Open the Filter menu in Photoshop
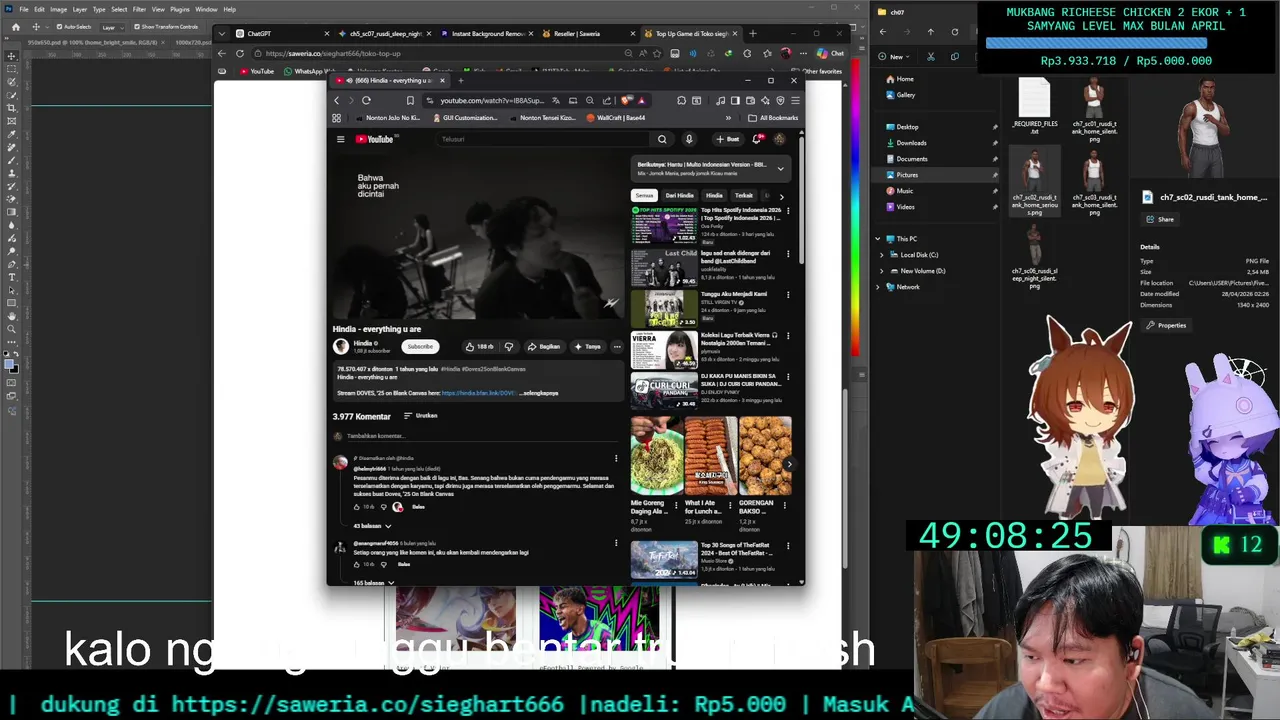The image size is (1280, 720). click(139, 9)
